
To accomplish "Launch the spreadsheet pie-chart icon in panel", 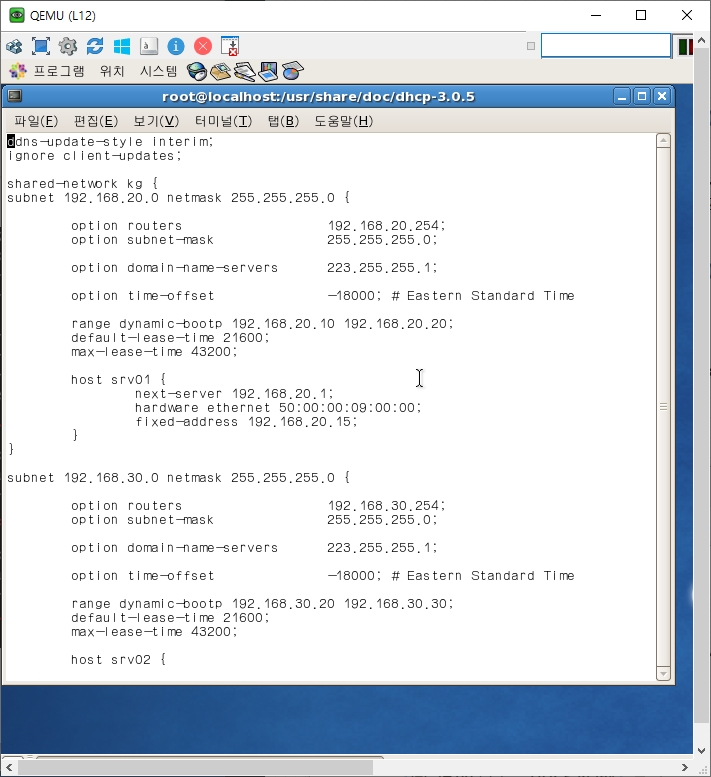I will click(x=292, y=71).
